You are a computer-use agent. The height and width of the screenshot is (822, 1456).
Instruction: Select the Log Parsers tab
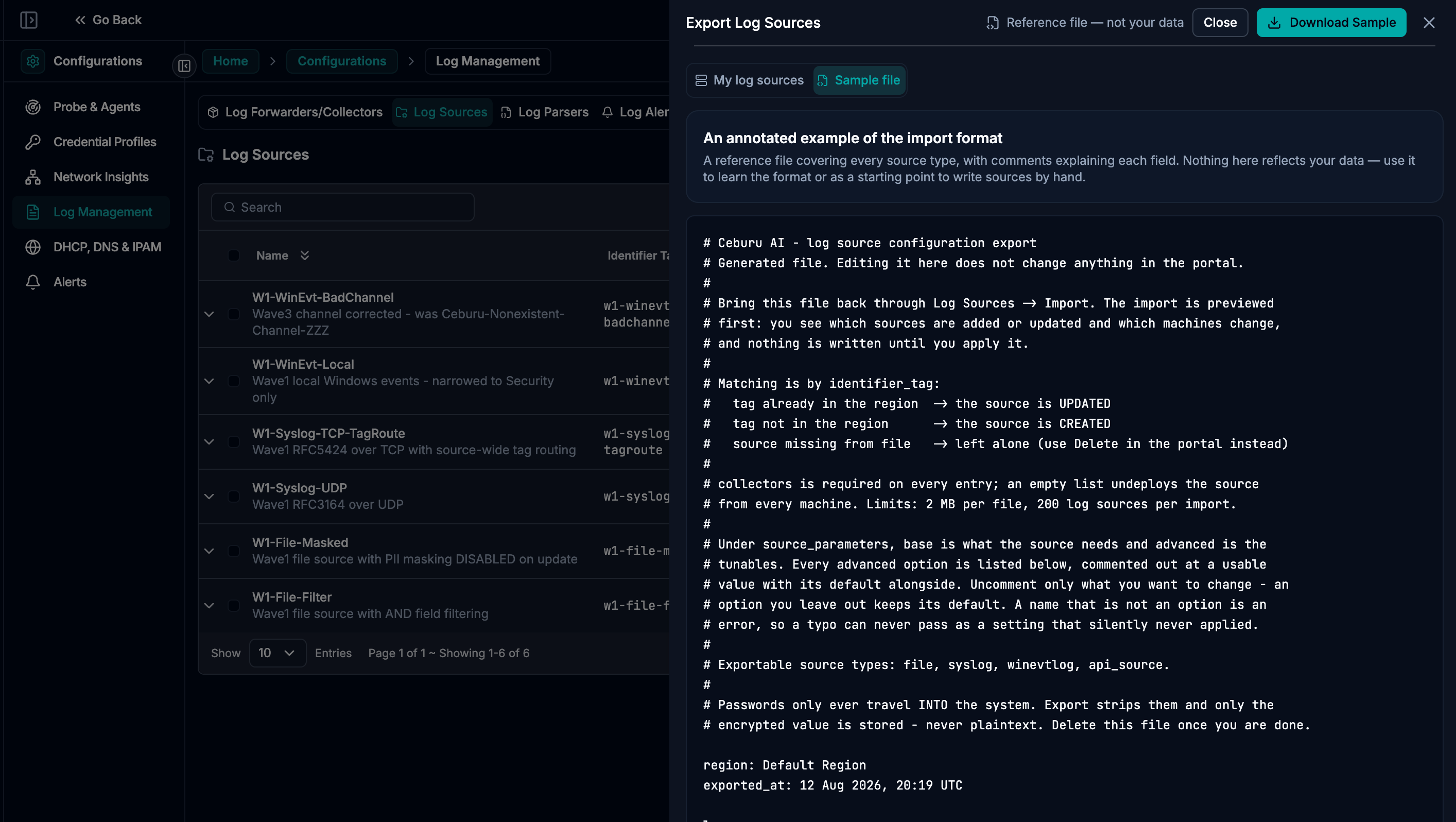544,112
